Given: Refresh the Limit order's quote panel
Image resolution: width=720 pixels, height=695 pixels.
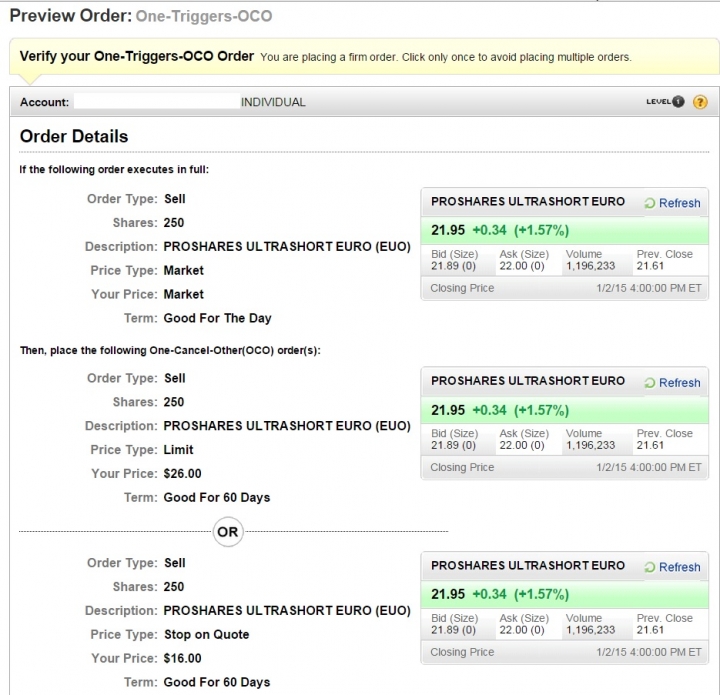Looking at the screenshot, I should [672, 382].
